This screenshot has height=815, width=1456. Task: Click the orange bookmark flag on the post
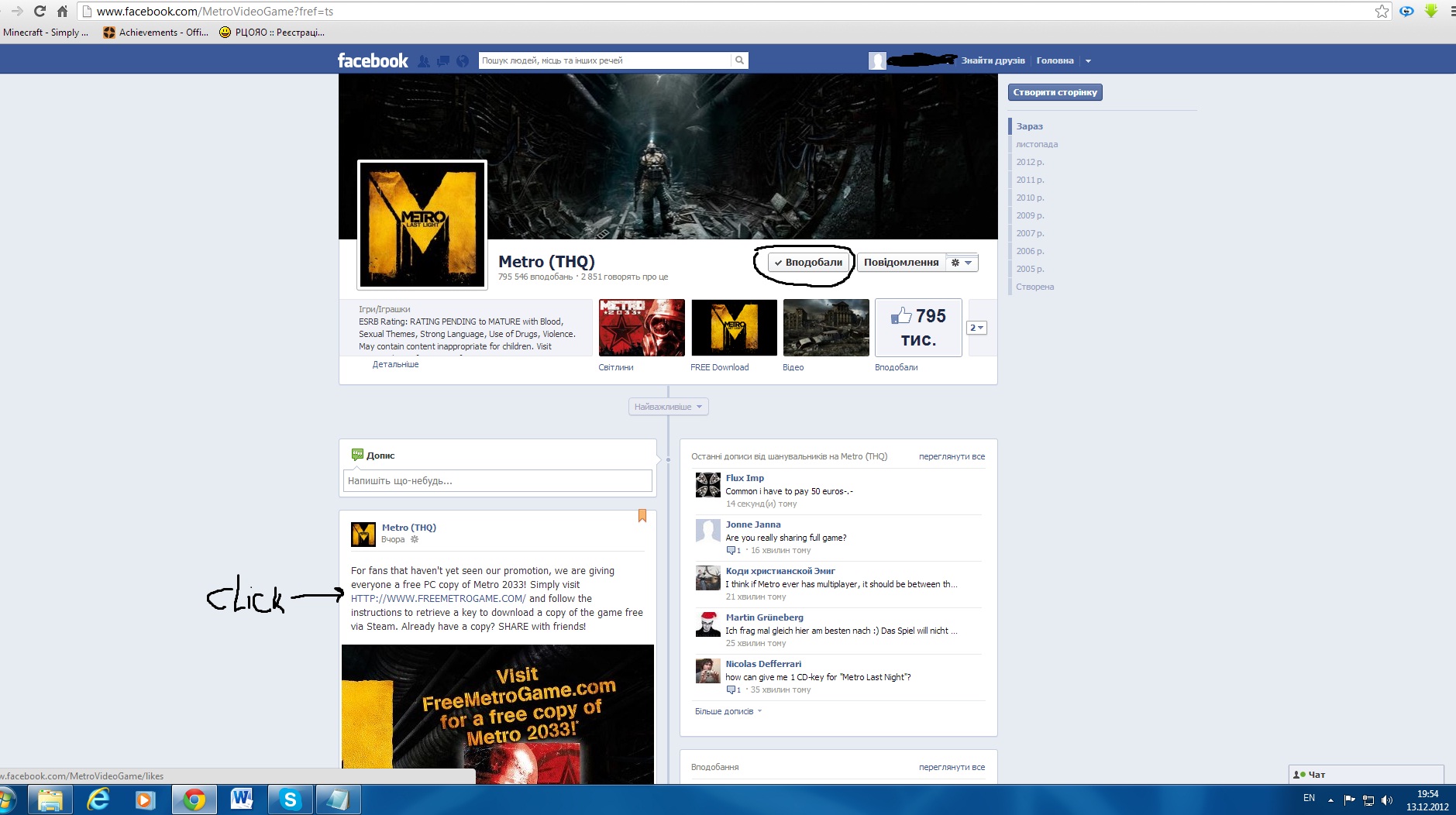click(x=642, y=516)
